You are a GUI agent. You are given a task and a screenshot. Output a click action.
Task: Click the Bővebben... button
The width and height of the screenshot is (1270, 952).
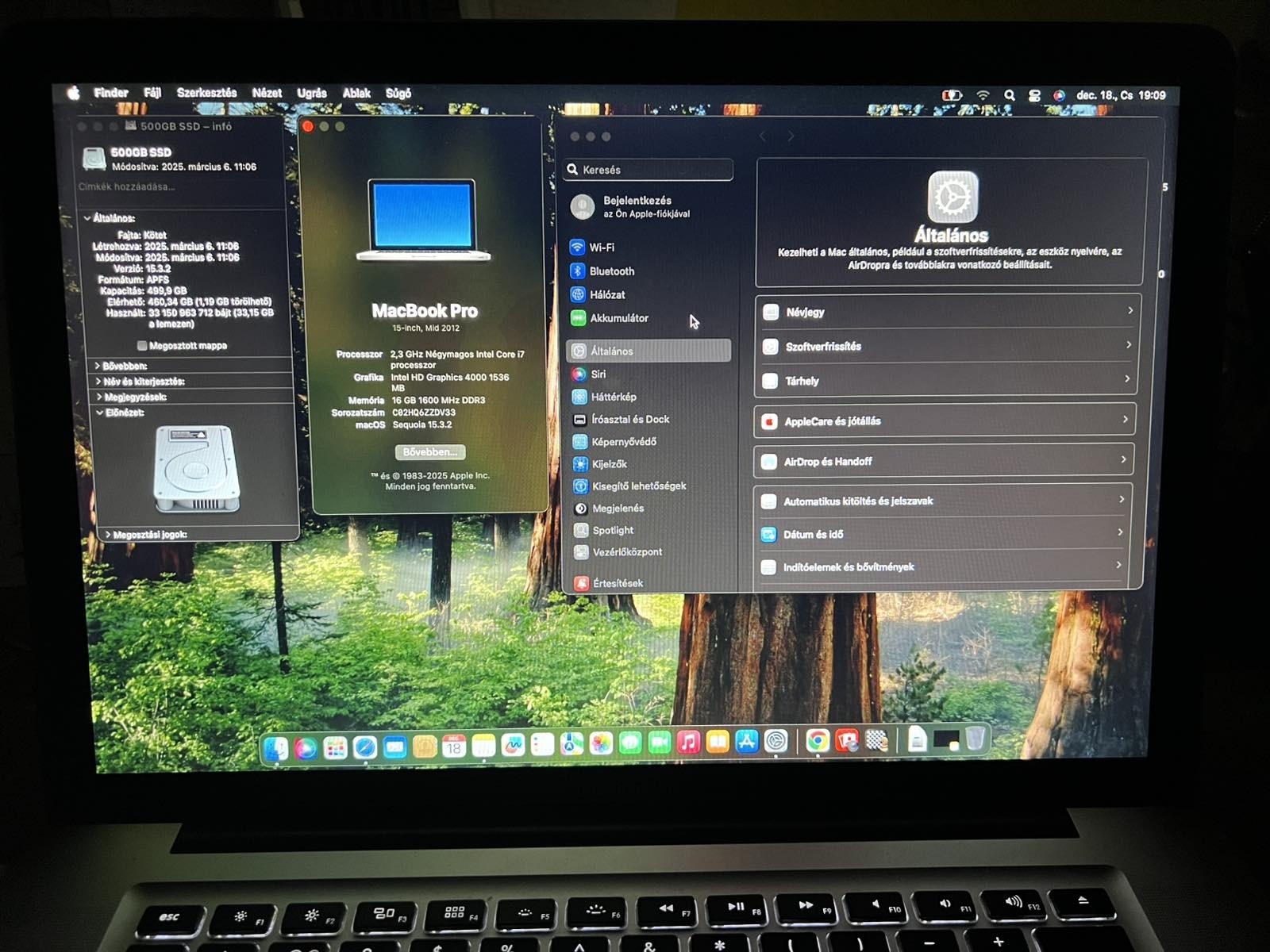point(430,452)
